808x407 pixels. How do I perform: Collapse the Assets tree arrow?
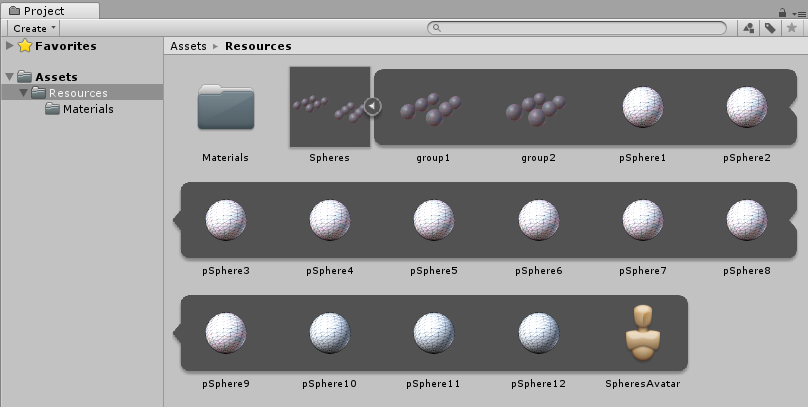coord(10,77)
